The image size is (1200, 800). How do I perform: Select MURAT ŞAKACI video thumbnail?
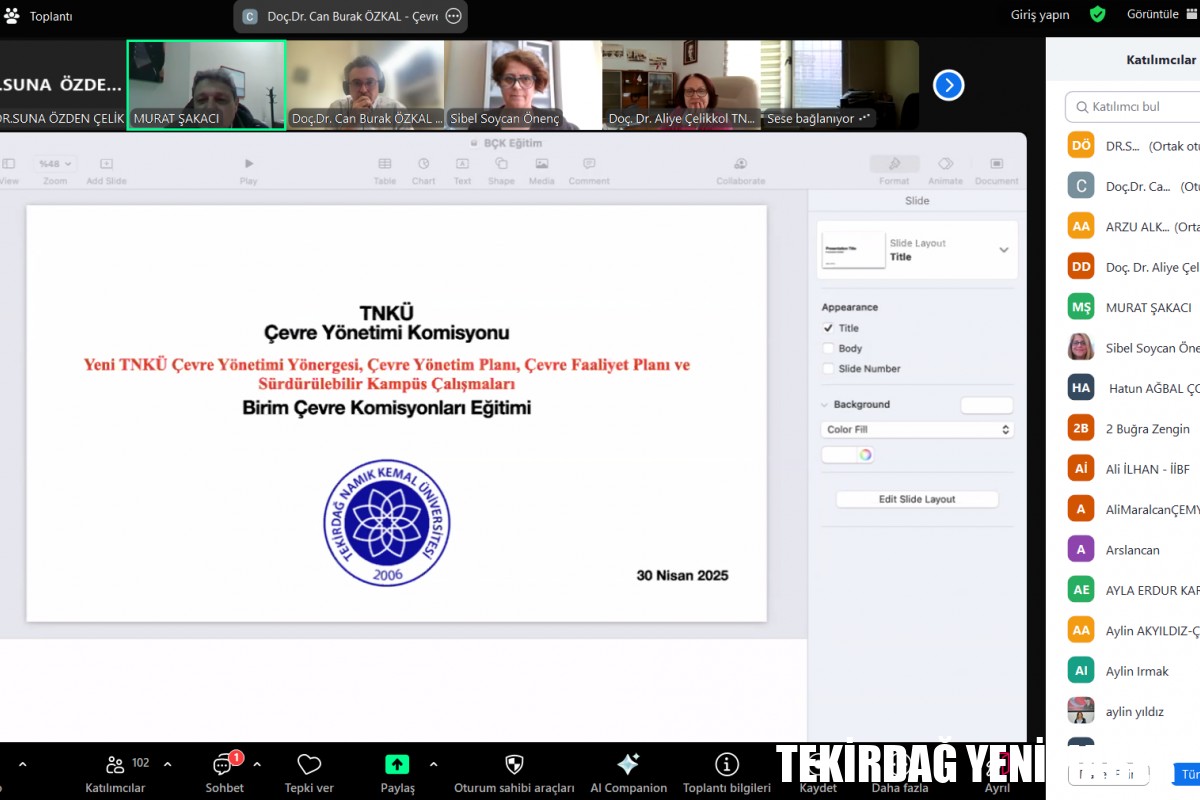(x=206, y=85)
